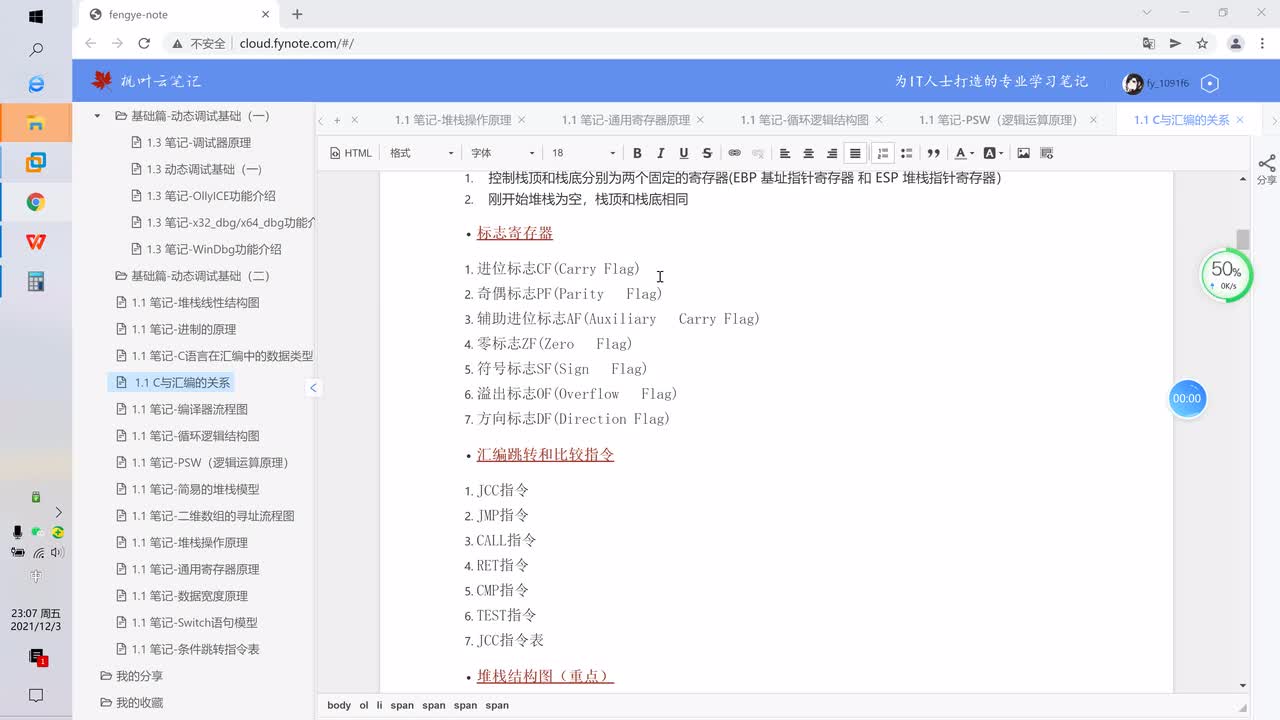Image resolution: width=1280 pixels, height=720 pixels.
Task: Open the user avatar profile
Action: (1133, 83)
